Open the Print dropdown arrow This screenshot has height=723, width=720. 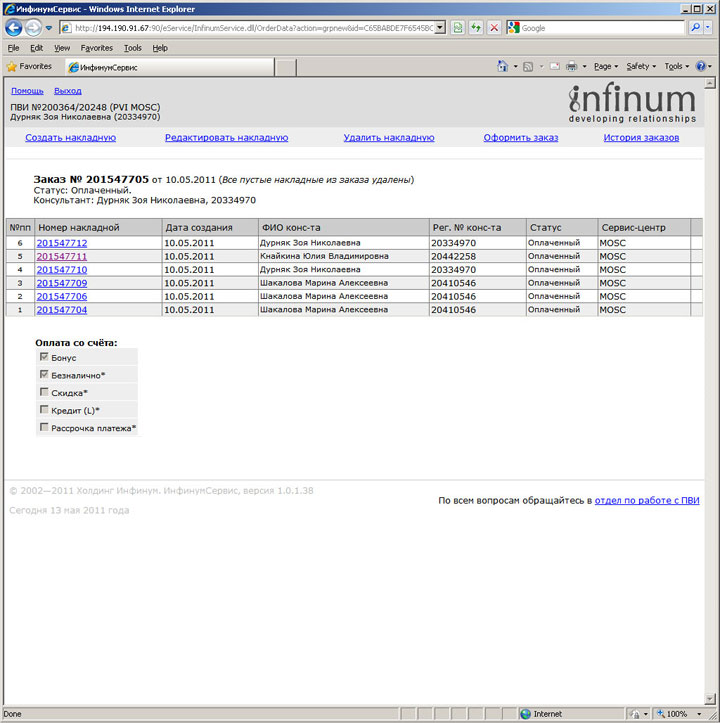point(584,66)
